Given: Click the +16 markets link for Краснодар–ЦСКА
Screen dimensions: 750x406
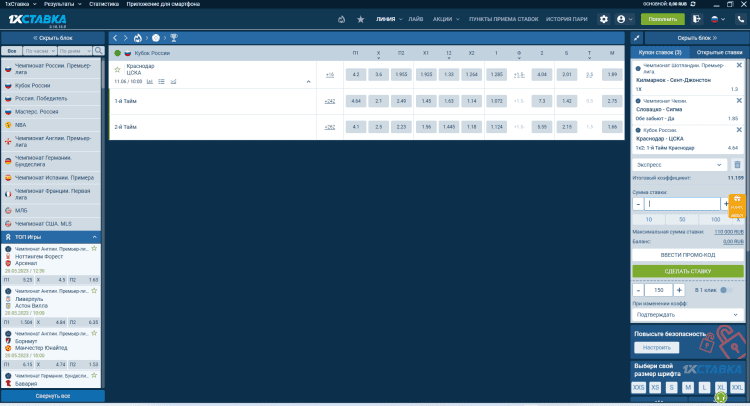Looking at the screenshot, I should 330,75.
